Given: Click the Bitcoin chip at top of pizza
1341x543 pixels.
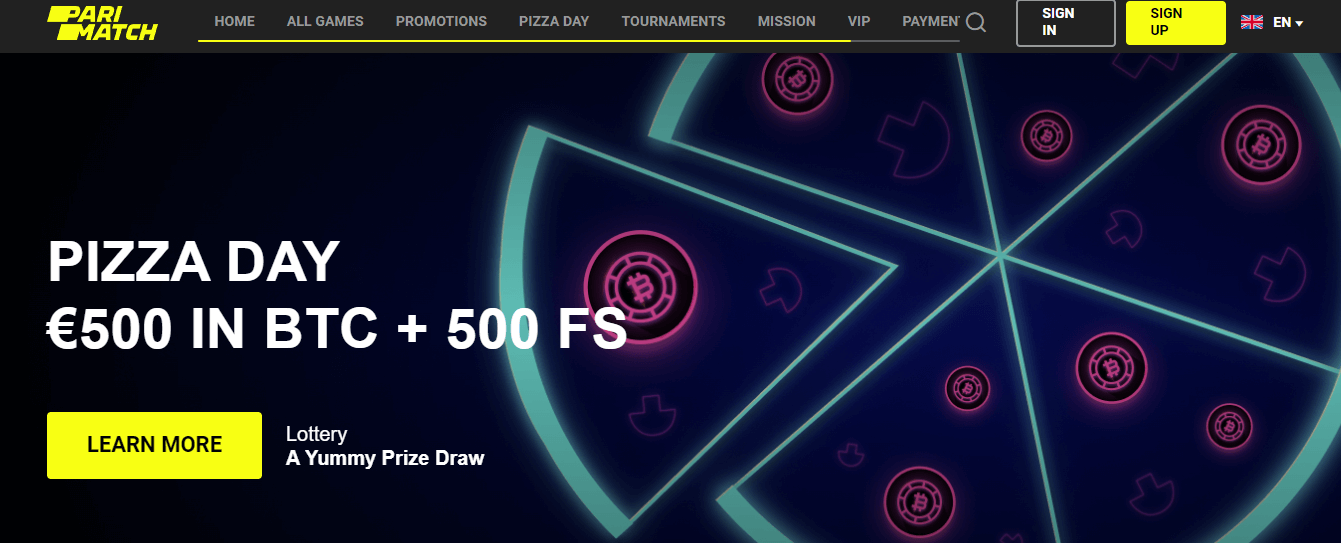Looking at the screenshot, I should pos(797,78).
